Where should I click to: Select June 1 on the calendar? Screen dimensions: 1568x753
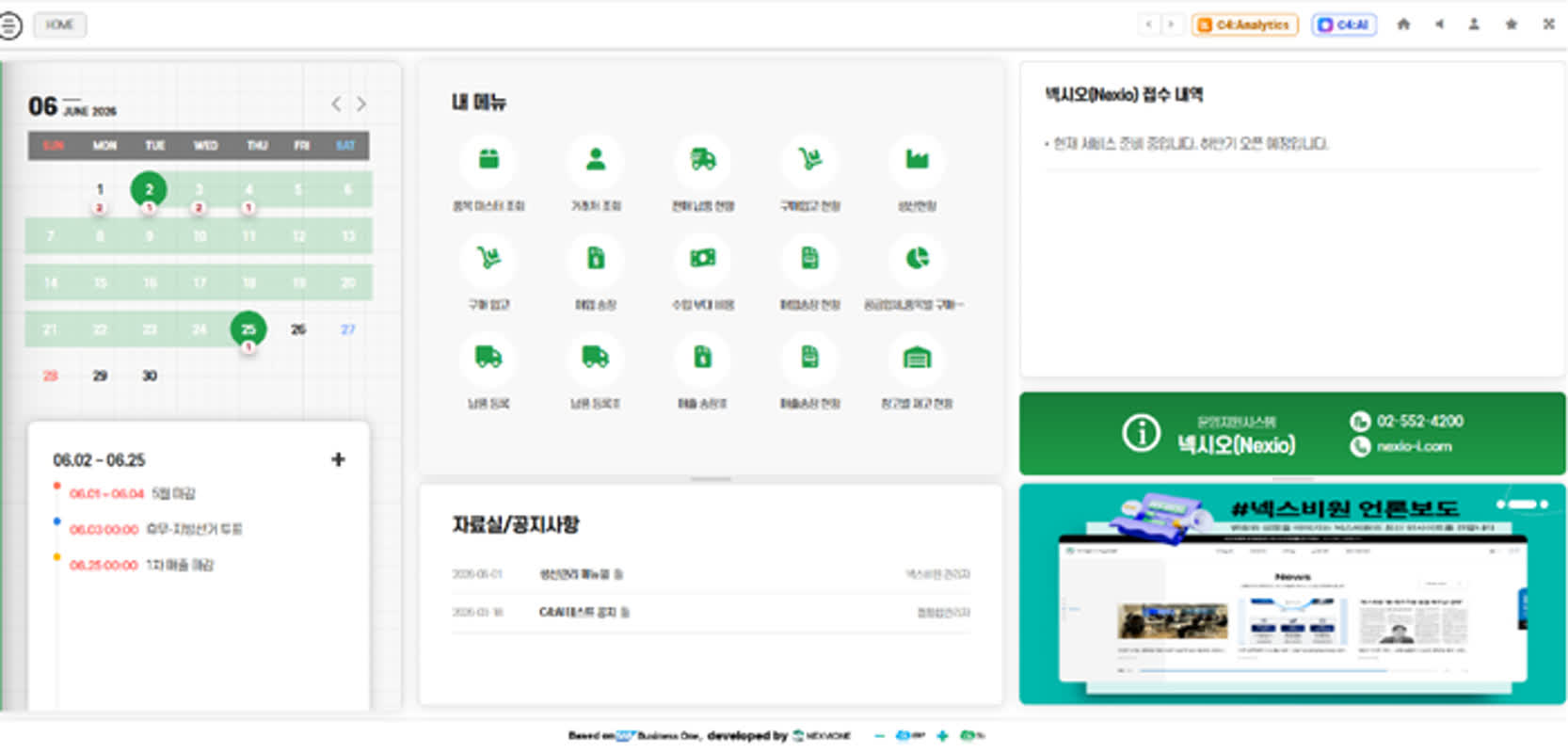[100, 189]
